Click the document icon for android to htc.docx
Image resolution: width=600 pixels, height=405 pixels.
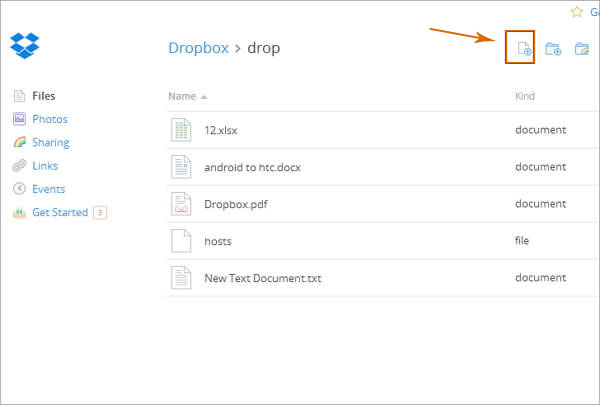click(181, 167)
